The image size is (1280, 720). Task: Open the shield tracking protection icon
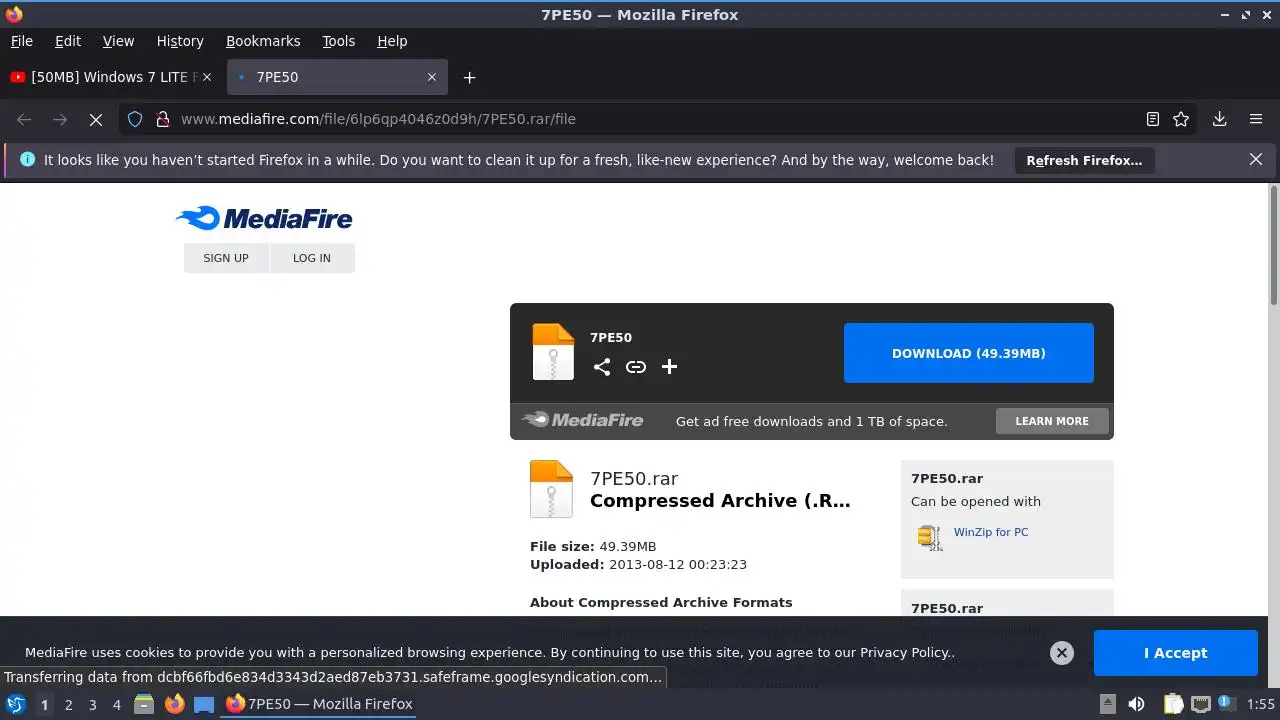135,119
